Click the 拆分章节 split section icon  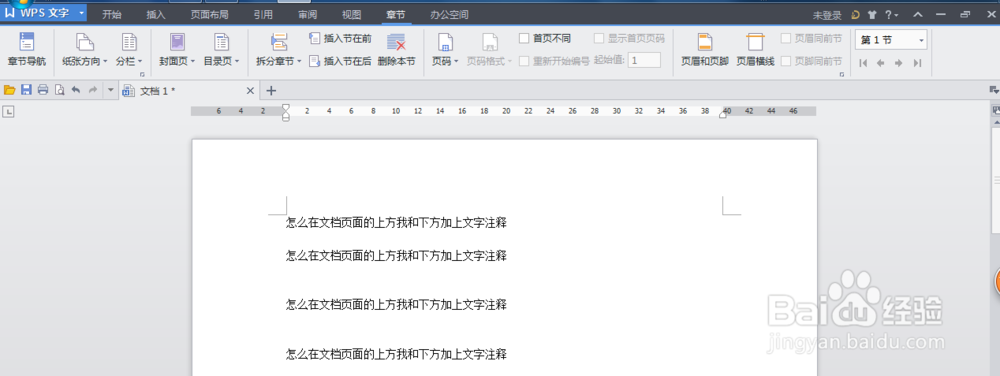[279, 43]
